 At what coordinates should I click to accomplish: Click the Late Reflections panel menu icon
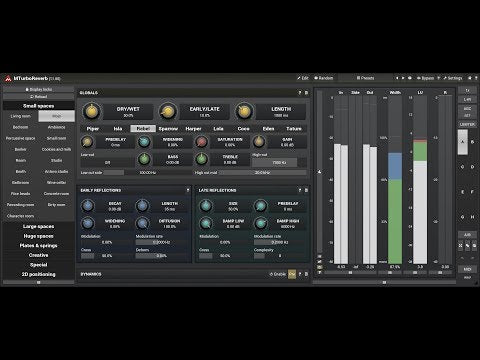[306, 190]
